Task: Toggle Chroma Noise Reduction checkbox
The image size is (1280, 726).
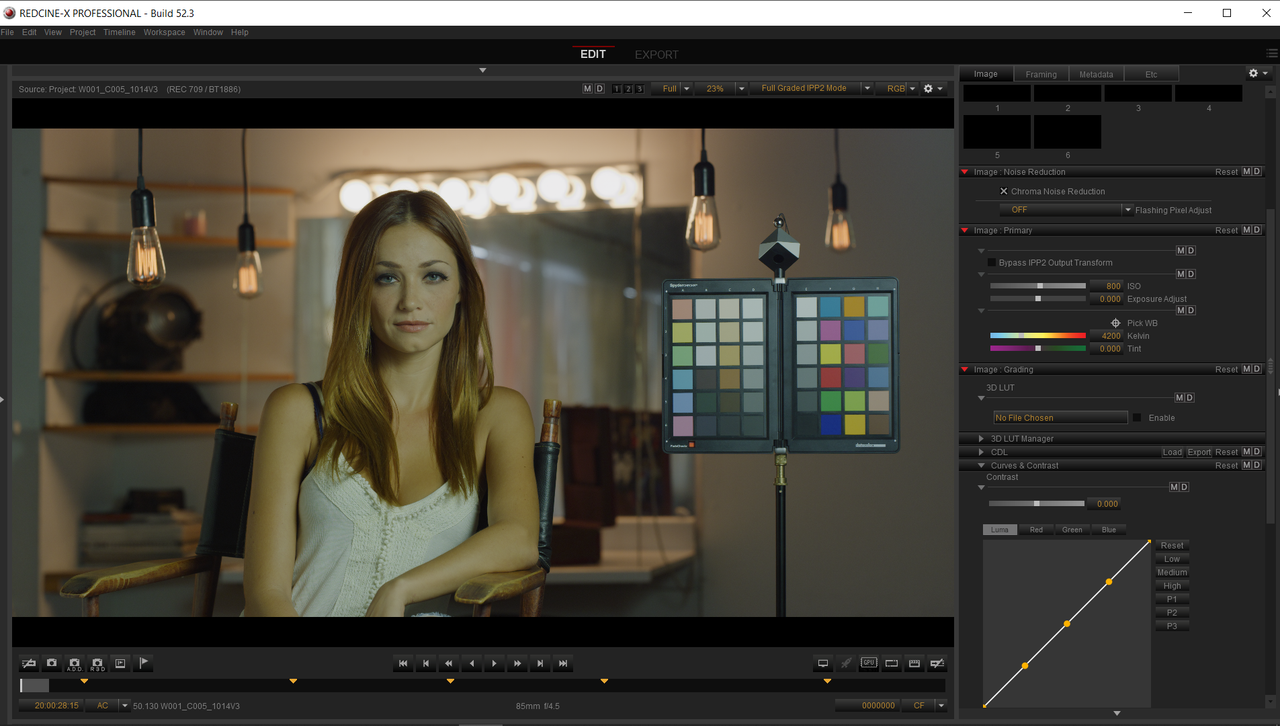Action: click(x=1004, y=191)
